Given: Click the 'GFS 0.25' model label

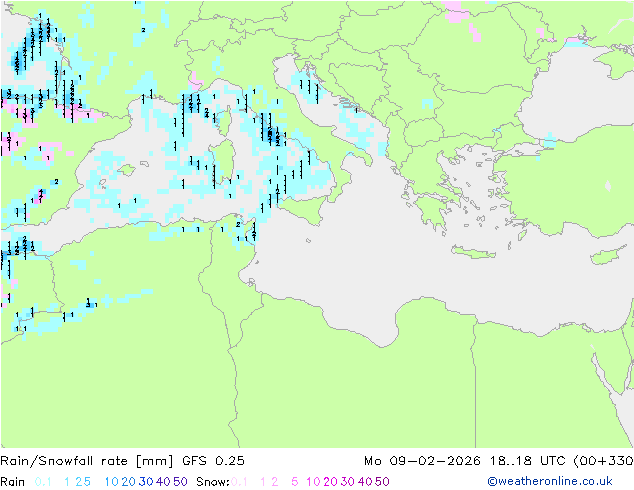Looking at the screenshot, I should point(213,461).
